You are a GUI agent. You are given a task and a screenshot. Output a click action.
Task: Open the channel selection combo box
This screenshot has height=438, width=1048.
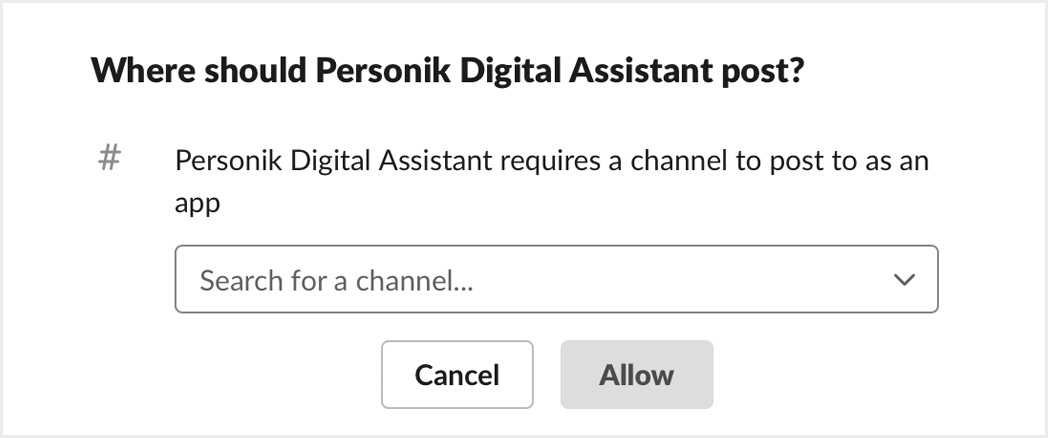coord(556,280)
